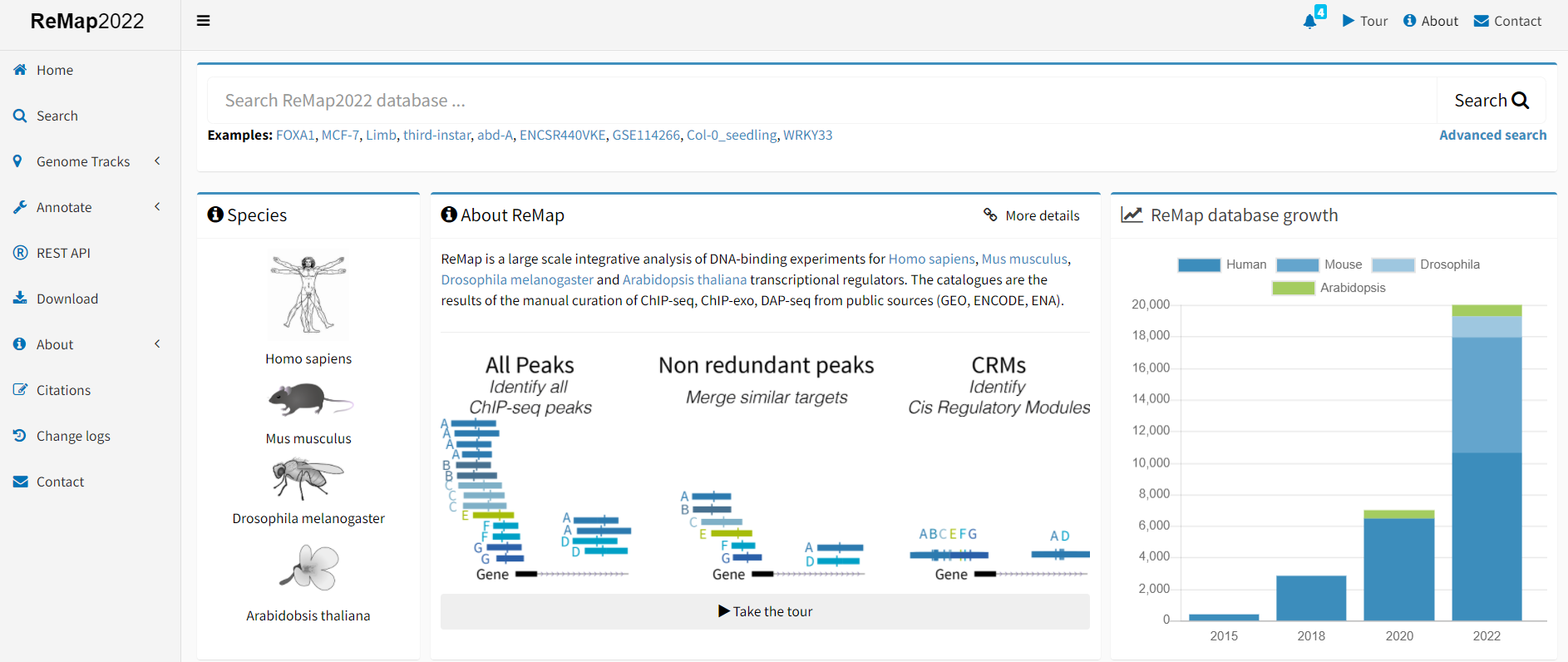The image size is (1568, 662).
Task: Click the 2020 bar in growth chart
Action: (x=1399, y=566)
